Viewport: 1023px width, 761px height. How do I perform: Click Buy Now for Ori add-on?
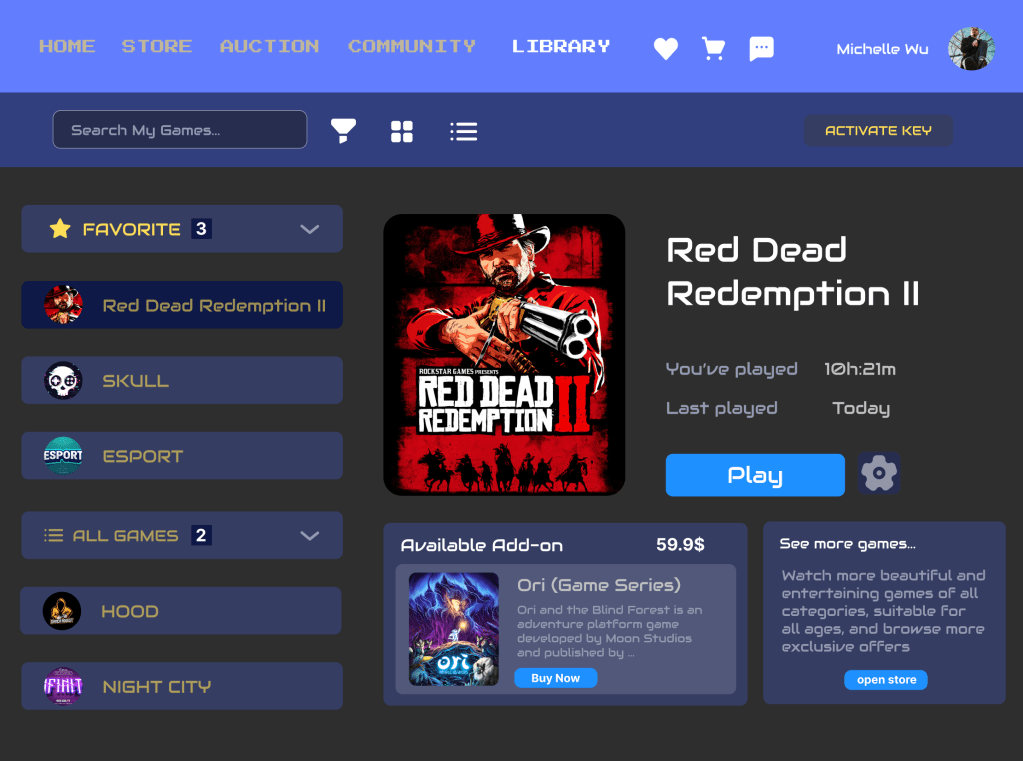point(555,678)
